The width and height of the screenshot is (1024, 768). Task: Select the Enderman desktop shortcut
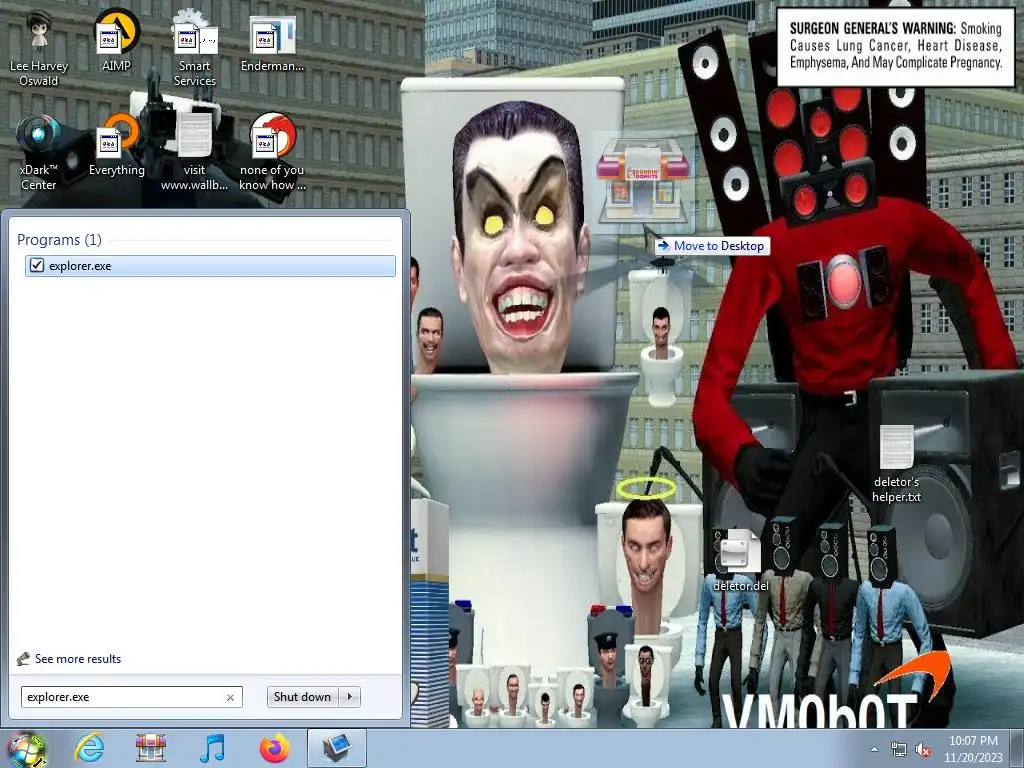272,42
